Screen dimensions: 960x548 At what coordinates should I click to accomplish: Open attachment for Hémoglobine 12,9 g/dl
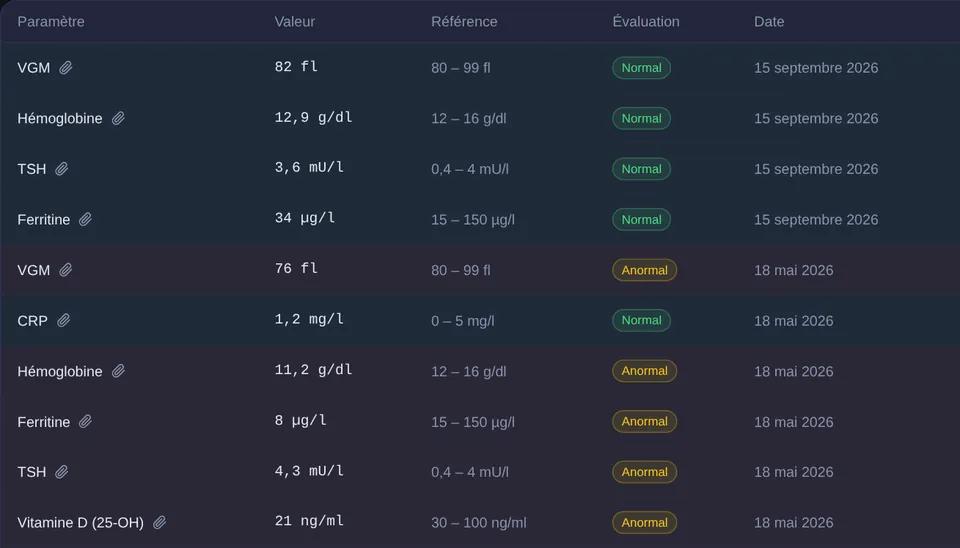point(118,118)
